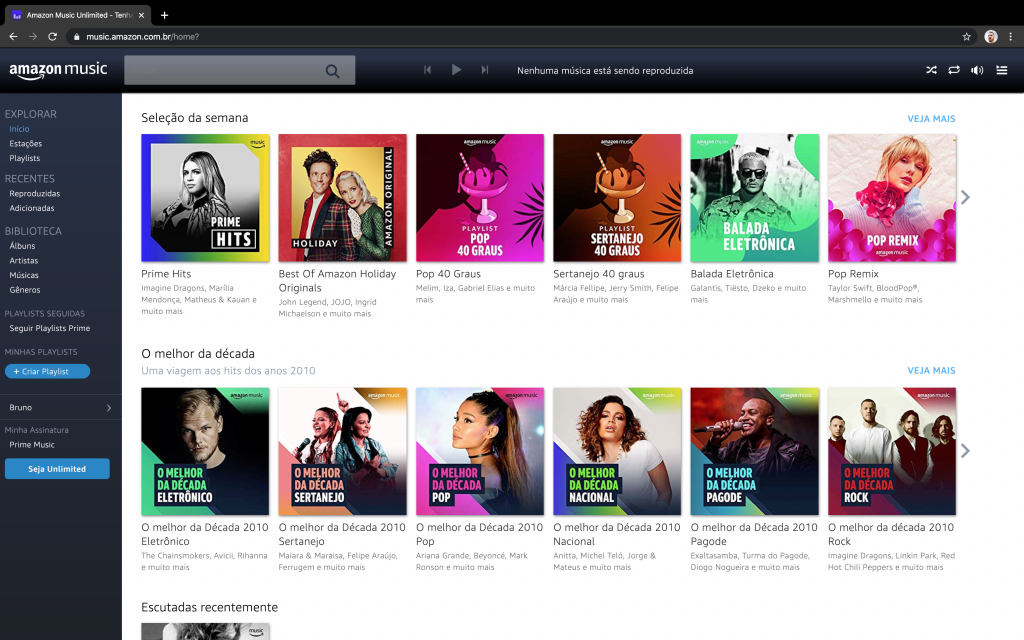
Task: Toggle repeat mode
Action: tap(954, 70)
